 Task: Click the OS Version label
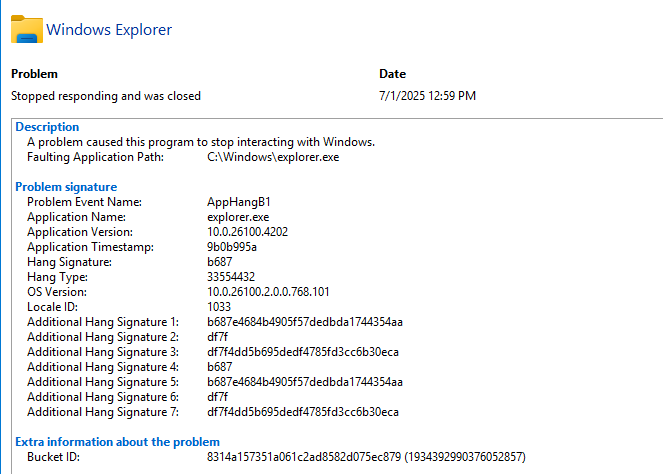(x=57, y=292)
